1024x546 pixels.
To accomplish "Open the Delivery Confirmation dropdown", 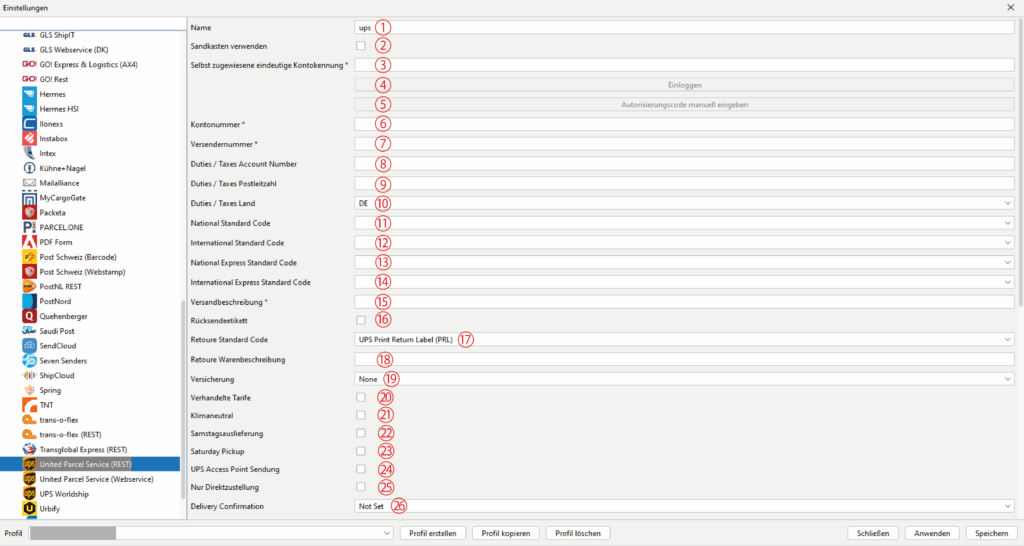I will pos(684,506).
